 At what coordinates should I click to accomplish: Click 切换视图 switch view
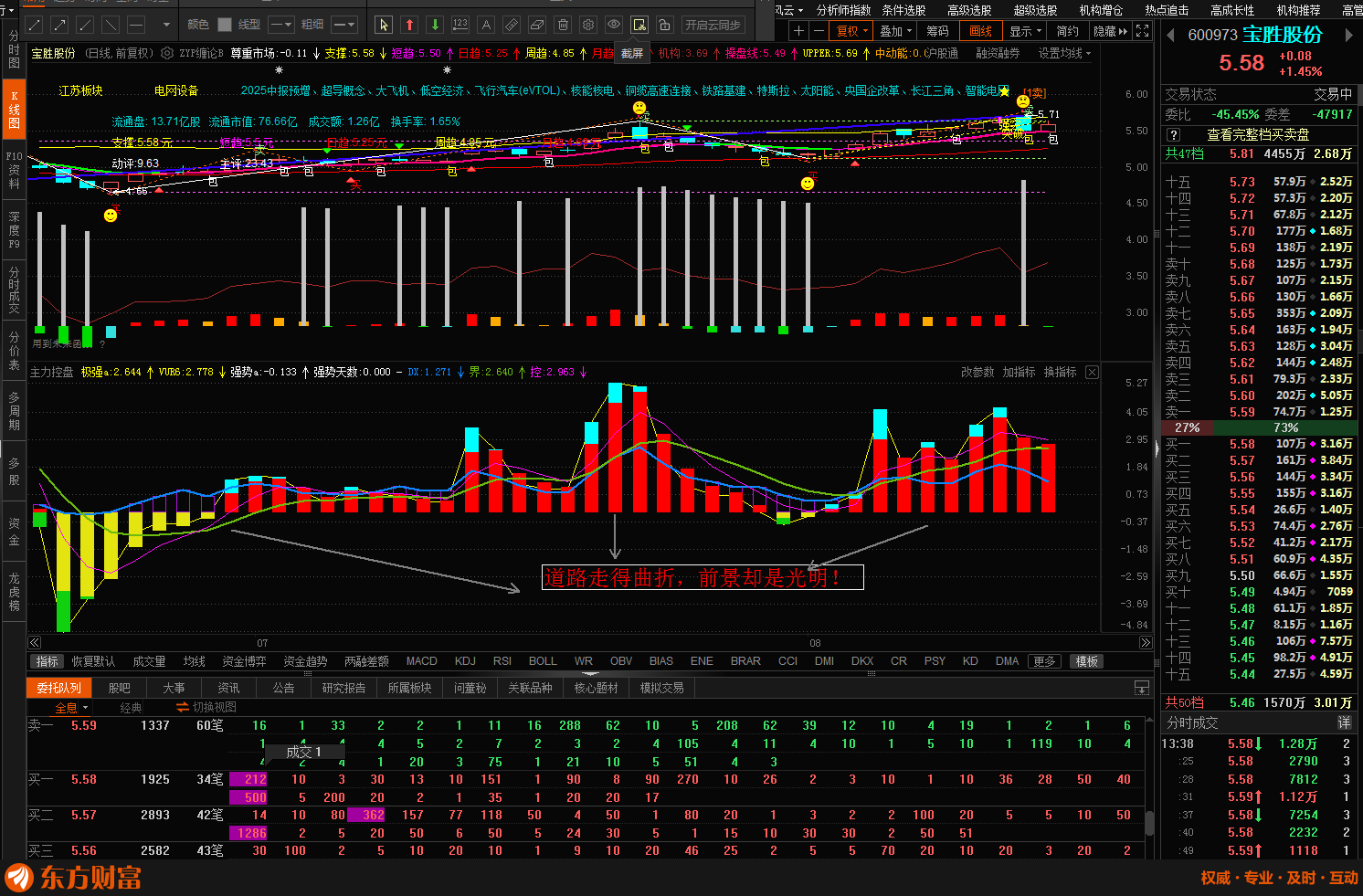(206, 708)
